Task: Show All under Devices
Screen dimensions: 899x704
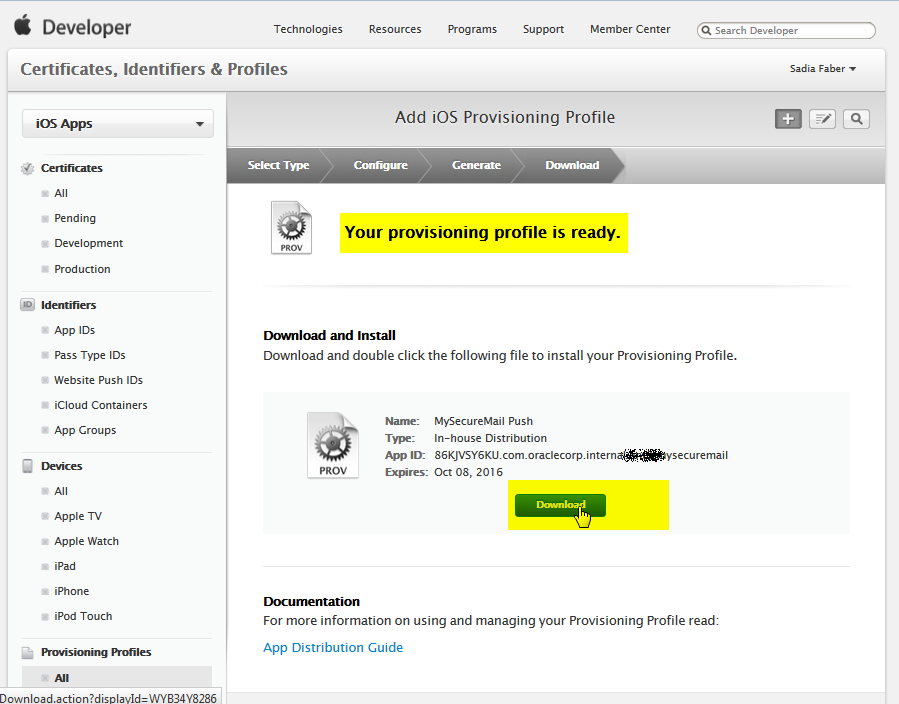Action: (x=61, y=491)
